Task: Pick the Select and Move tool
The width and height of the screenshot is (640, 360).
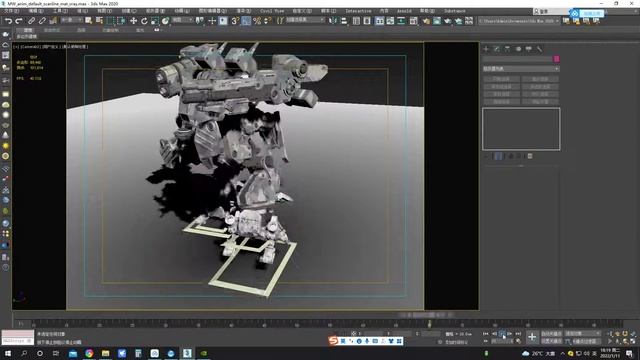Action: pos(133,21)
